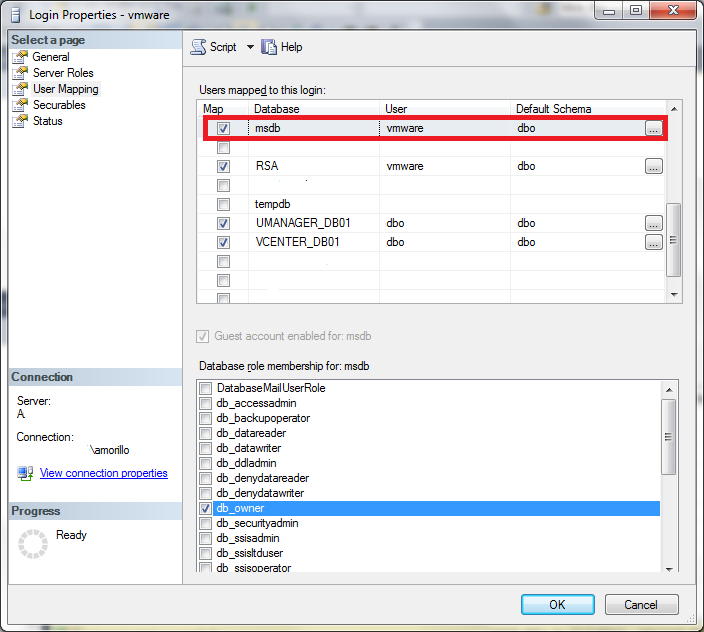Viewport: 704px width, 632px height.
Task: Open the schema browse button for UMANAGER_DB01
Action: pos(654,223)
